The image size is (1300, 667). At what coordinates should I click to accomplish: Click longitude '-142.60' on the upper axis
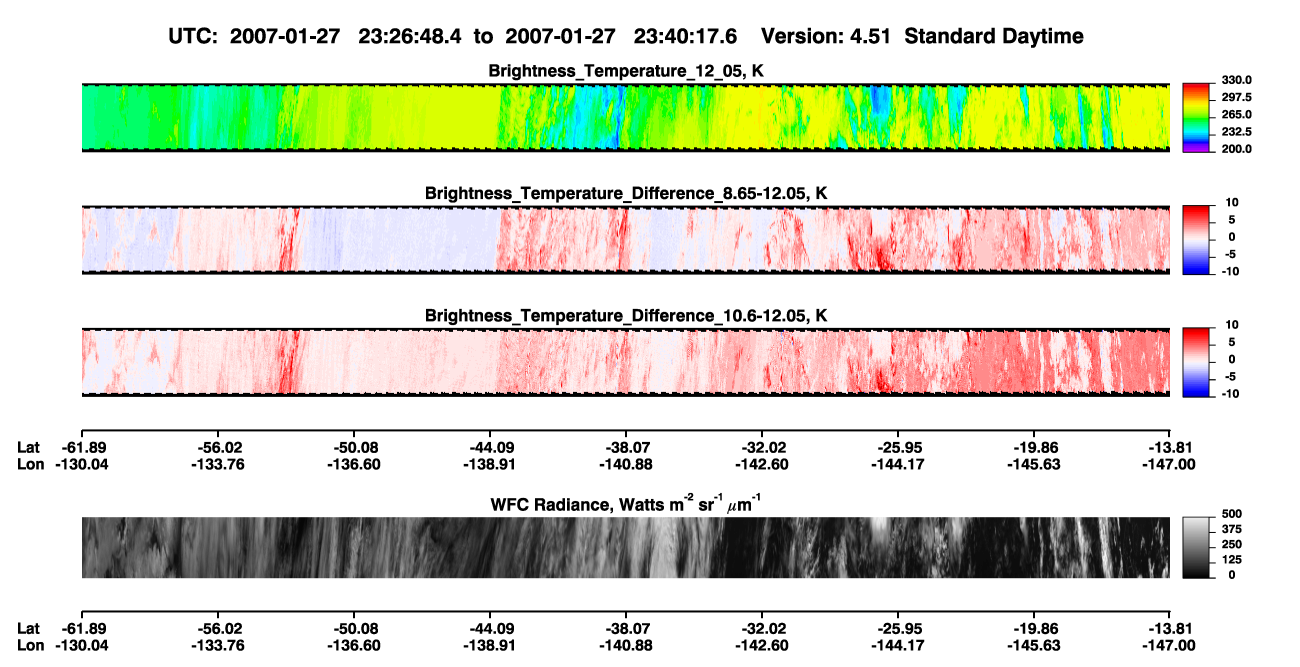point(761,464)
